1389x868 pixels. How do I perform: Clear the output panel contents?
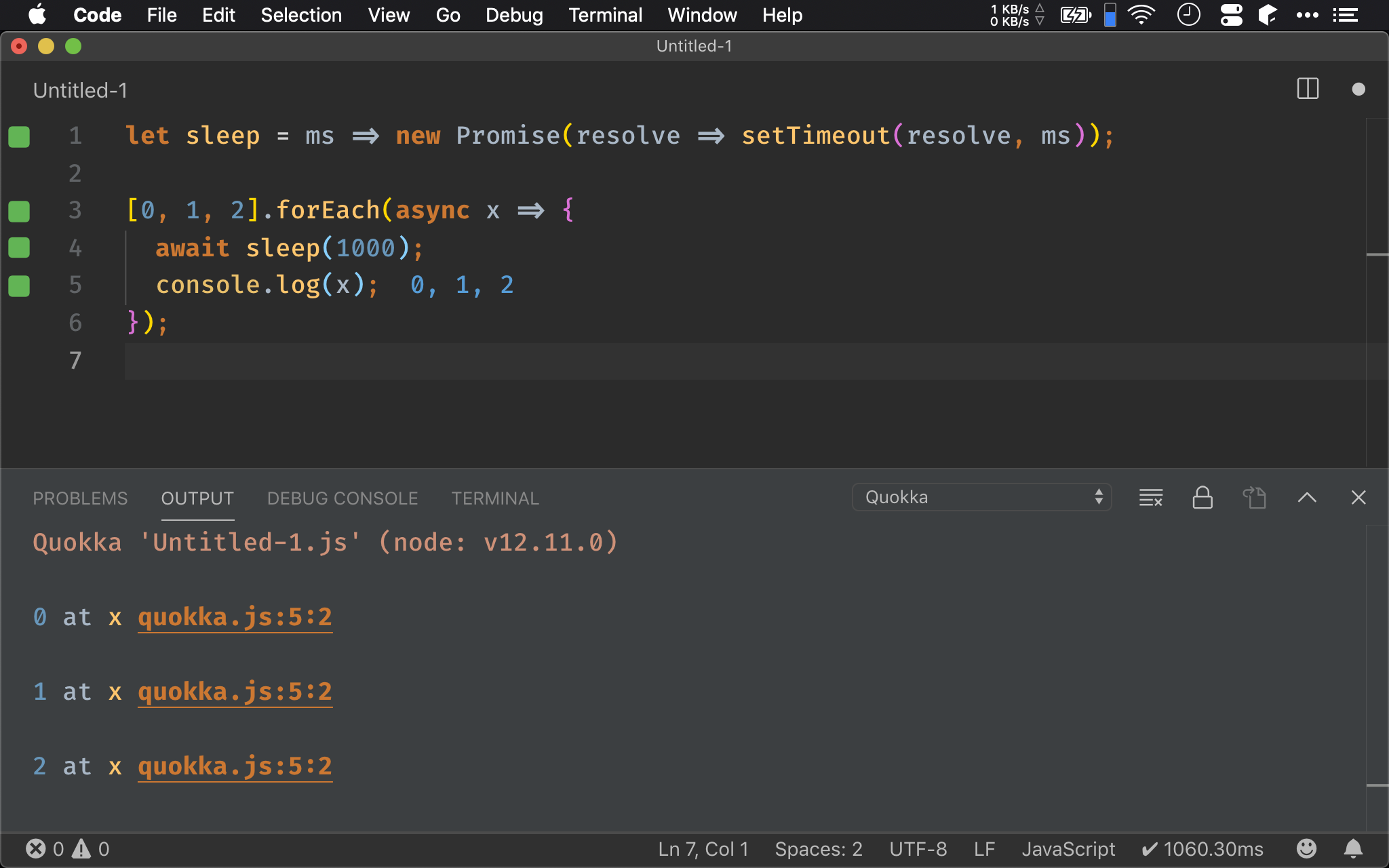click(1150, 498)
